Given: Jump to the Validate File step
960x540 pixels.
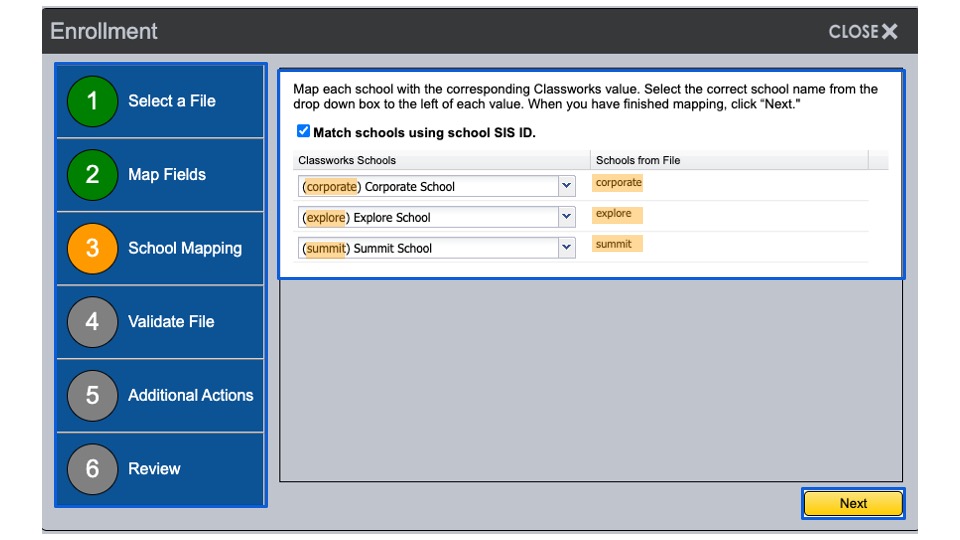Looking at the screenshot, I should coord(160,321).
